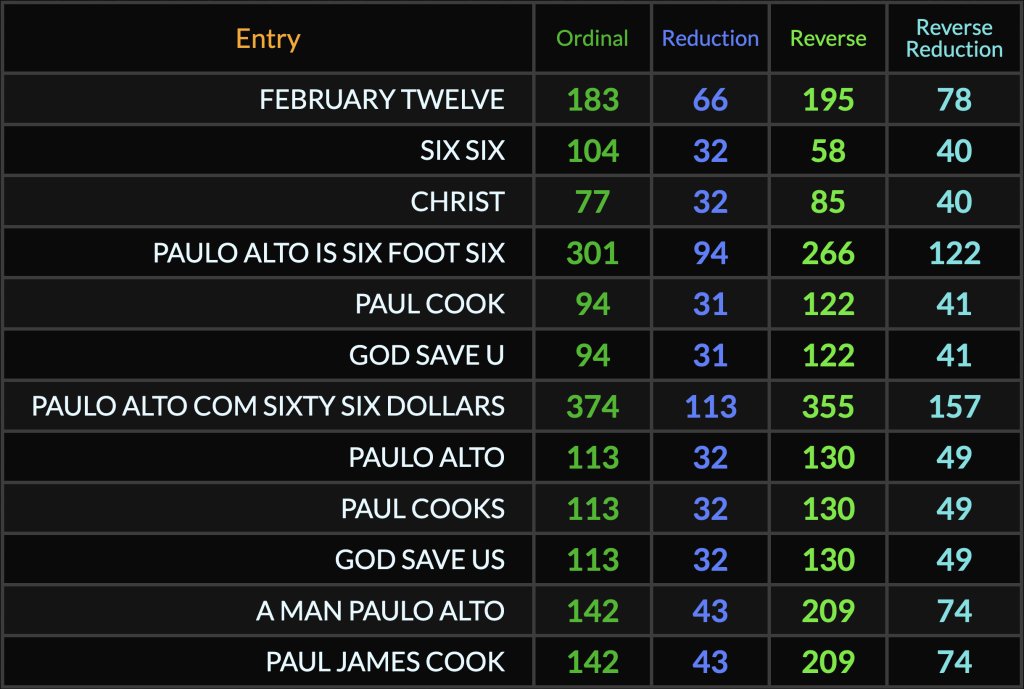Click the GOD SAVE US entry
1024x689 pixels.
pos(420,559)
